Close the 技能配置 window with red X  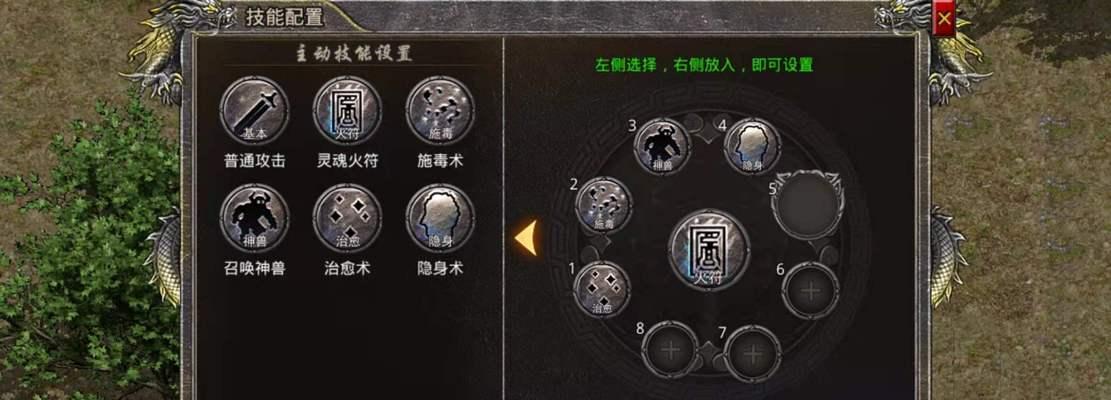point(944,19)
